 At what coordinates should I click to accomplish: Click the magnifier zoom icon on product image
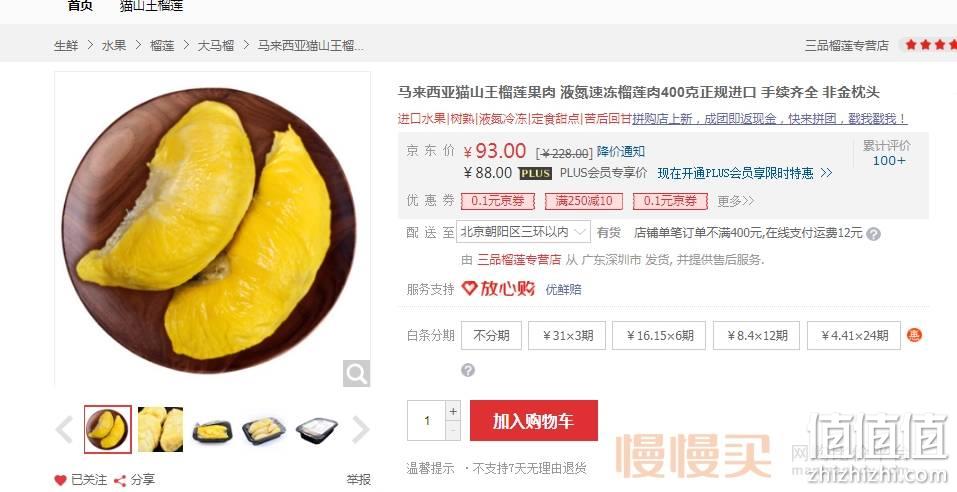356,373
